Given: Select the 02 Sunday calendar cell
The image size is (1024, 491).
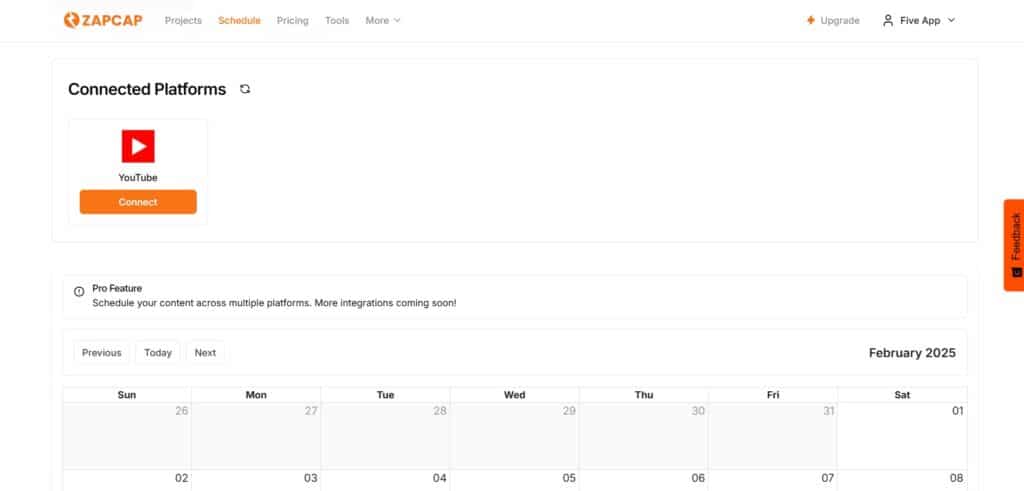Looking at the screenshot, I should (127, 481).
